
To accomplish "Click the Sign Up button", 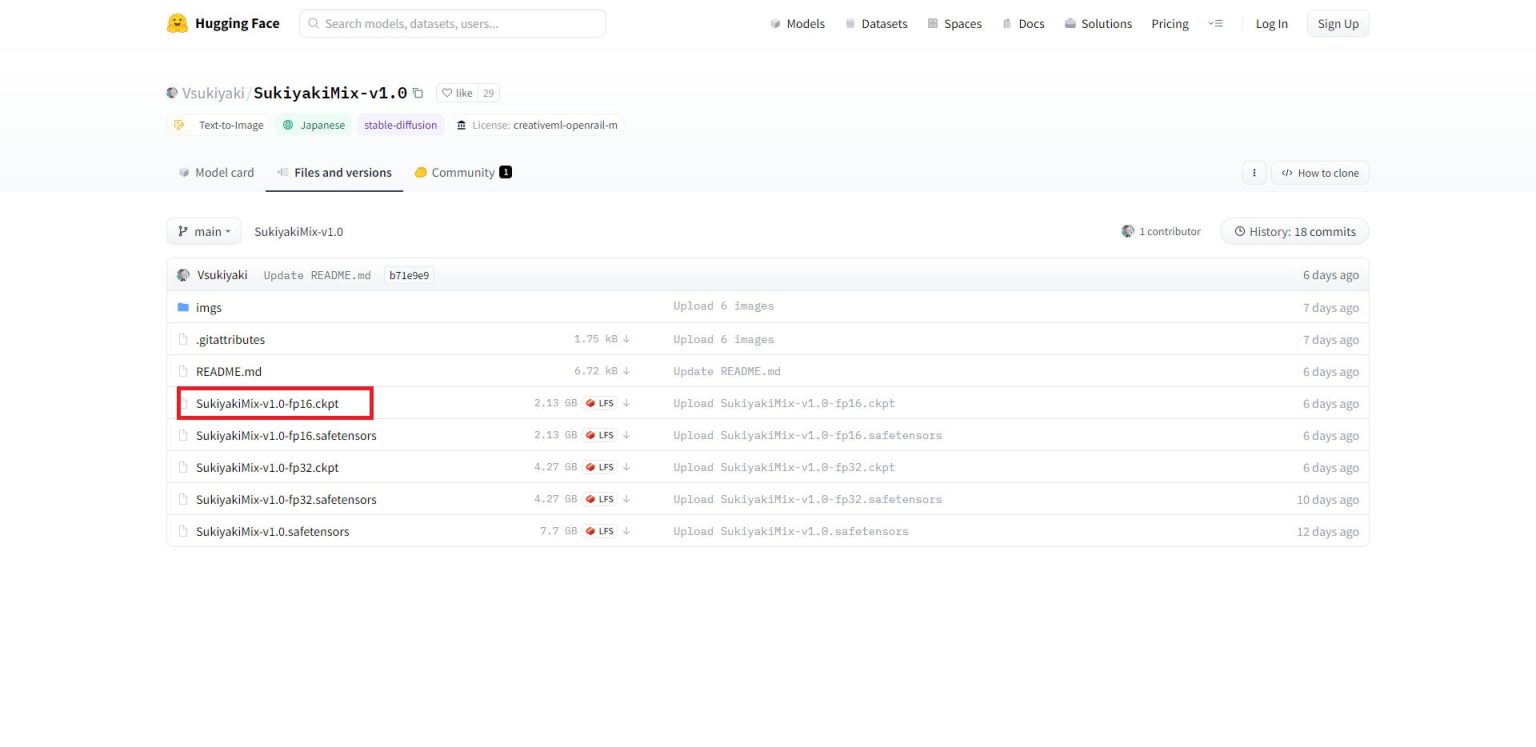I will click(1338, 23).
